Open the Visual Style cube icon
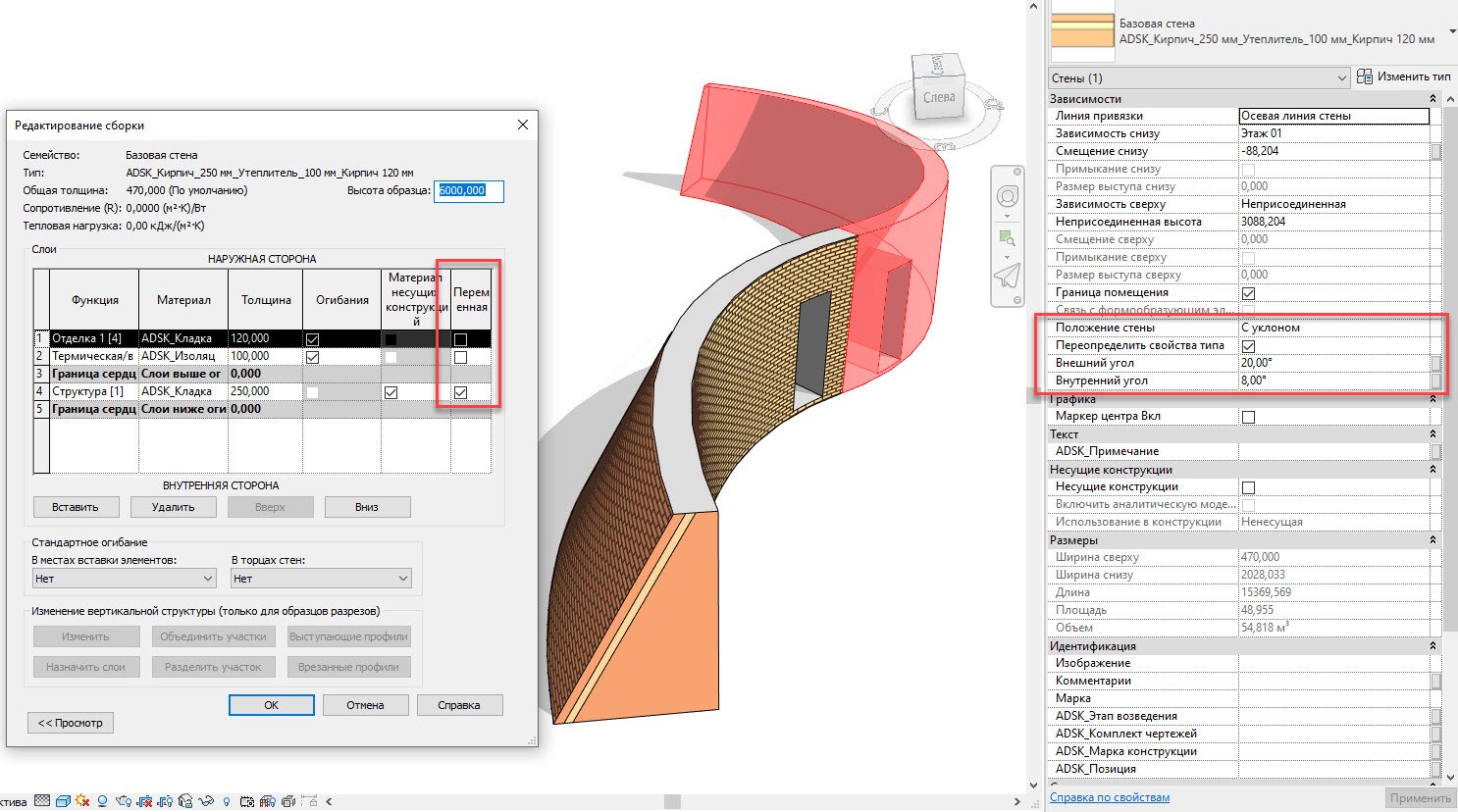Image resolution: width=1458 pixels, height=812 pixels. (63, 801)
